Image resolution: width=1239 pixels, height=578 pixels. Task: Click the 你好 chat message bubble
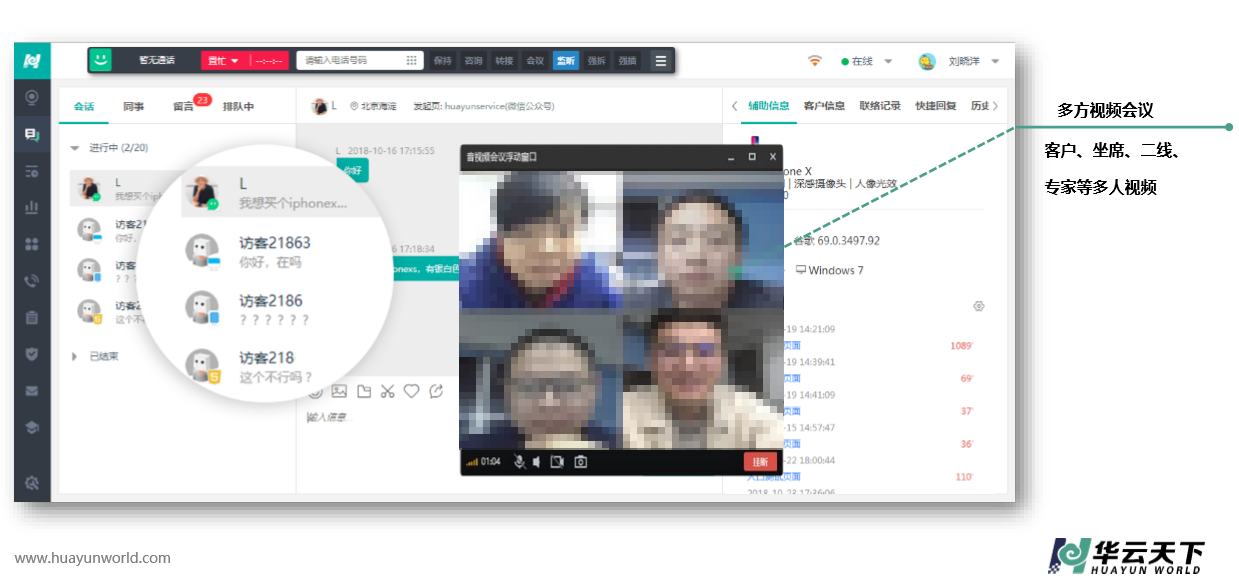pyautogui.click(x=352, y=171)
